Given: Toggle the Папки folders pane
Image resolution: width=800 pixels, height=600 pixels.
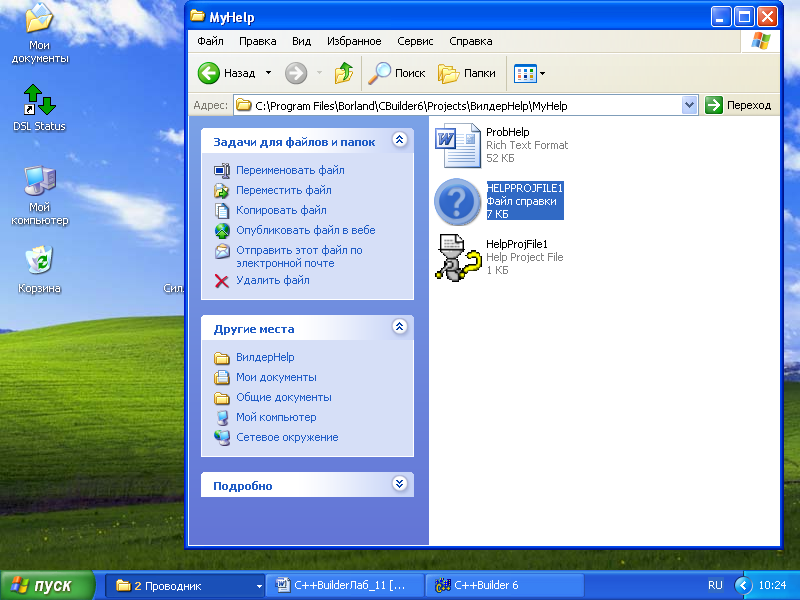Looking at the screenshot, I should point(466,73).
